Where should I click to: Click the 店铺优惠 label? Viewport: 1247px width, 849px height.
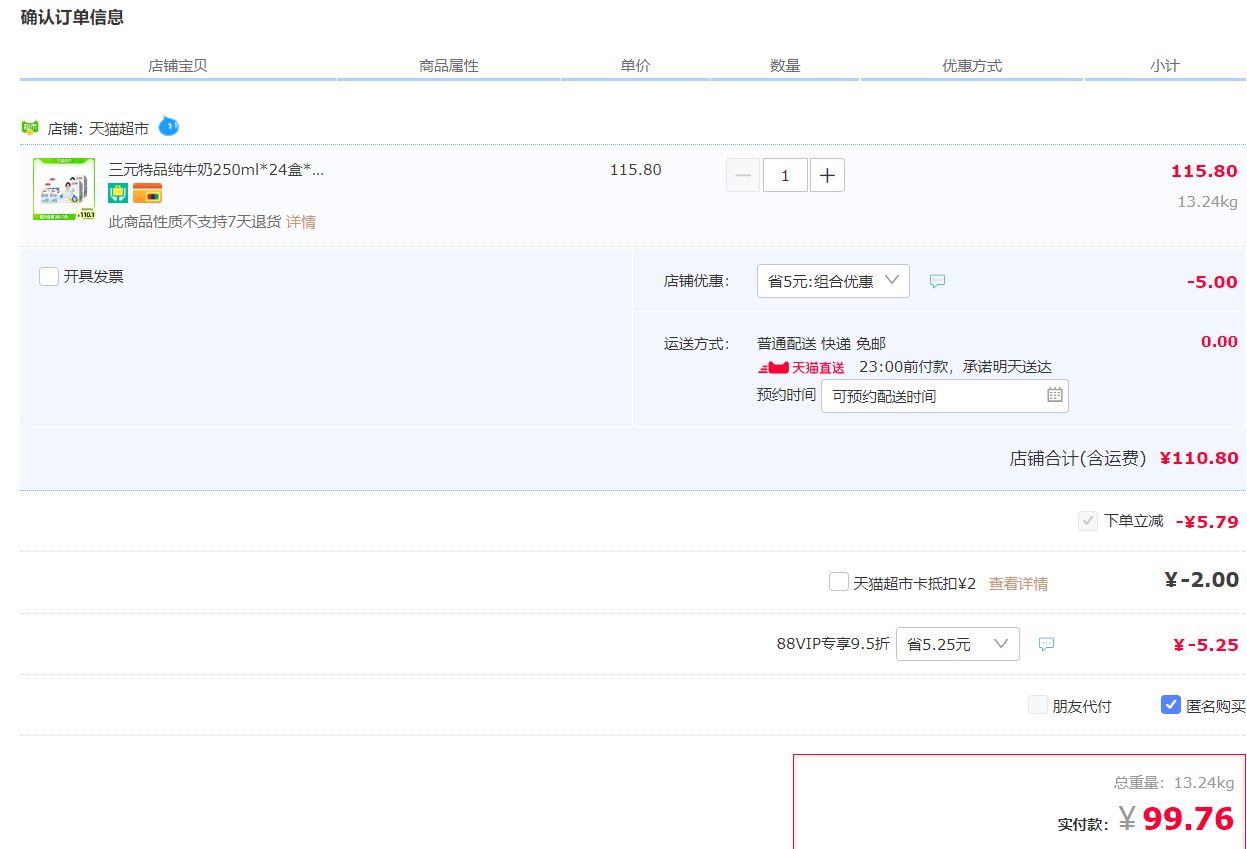[697, 281]
